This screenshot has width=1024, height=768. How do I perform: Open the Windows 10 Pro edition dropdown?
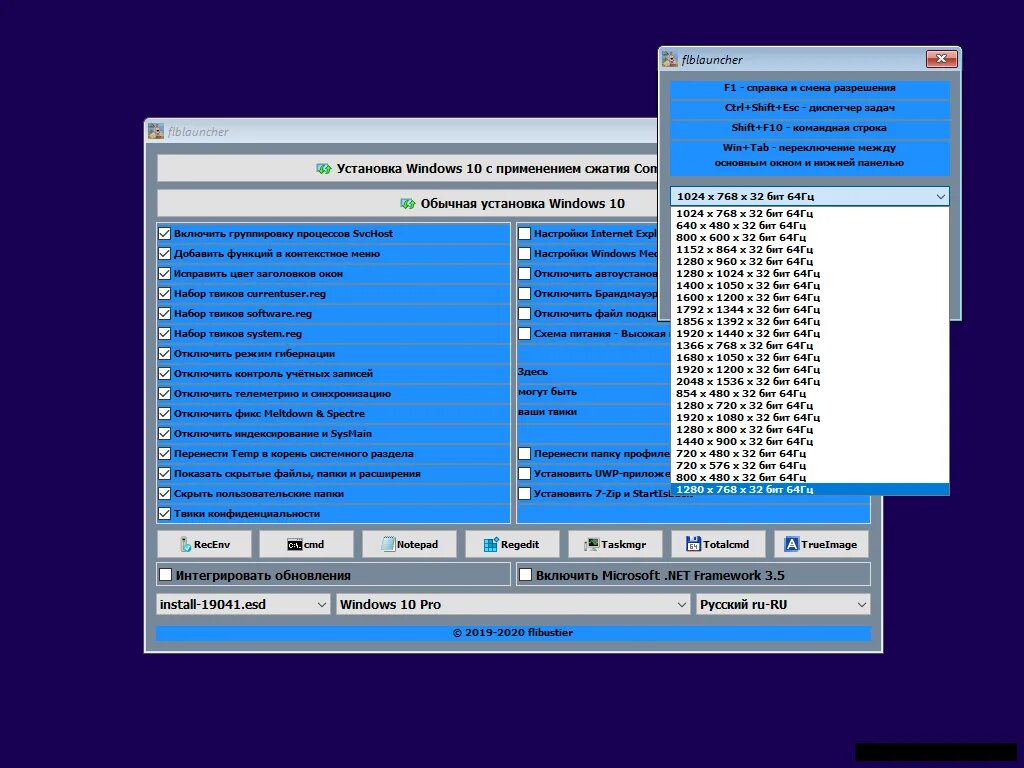coord(513,605)
